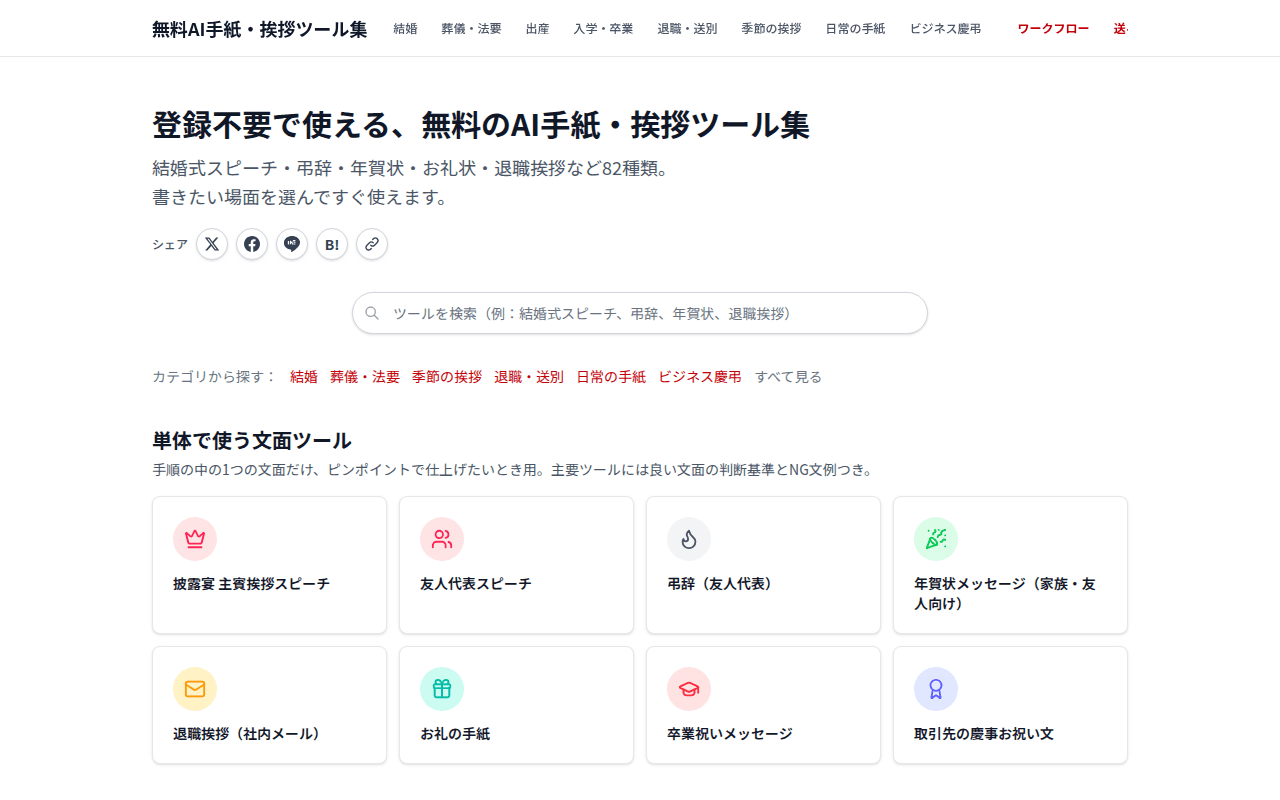Image resolution: width=1280 pixels, height=800 pixels.
Task: Share page on X (Twitter)
Action: [212, 244]
